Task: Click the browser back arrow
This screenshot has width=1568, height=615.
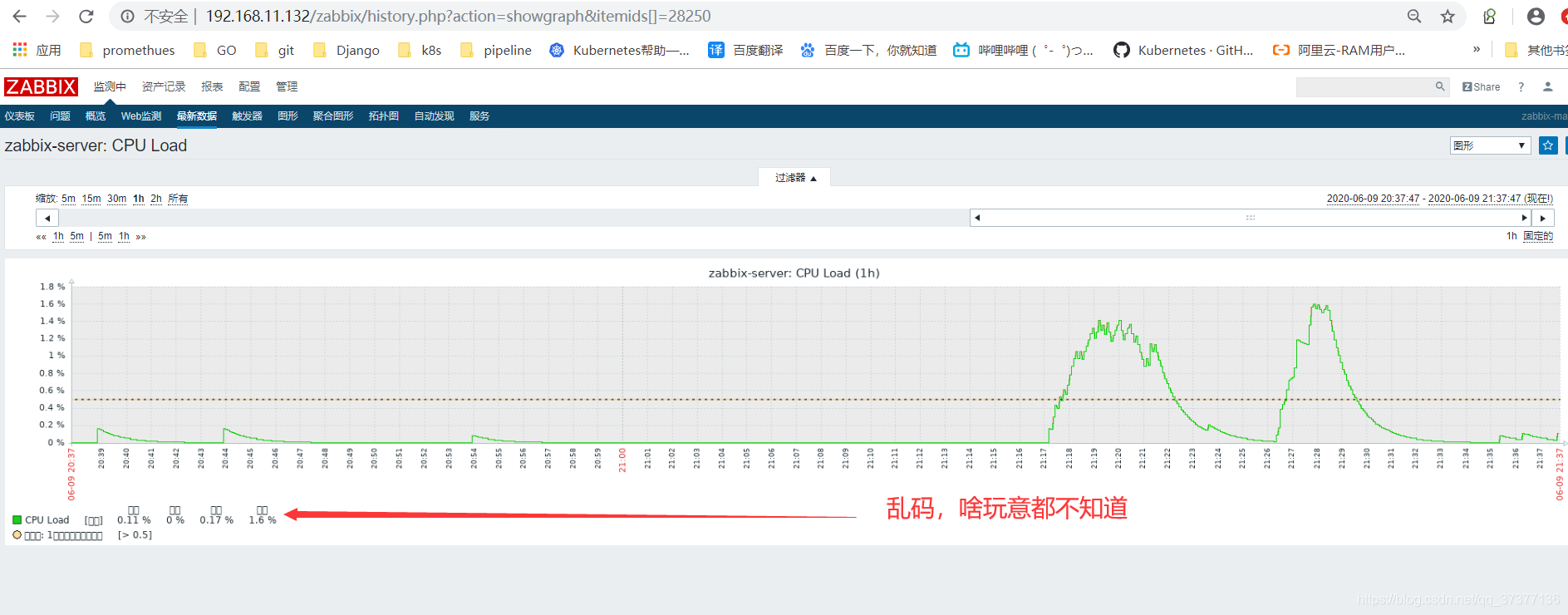Action: pos(20,17)
